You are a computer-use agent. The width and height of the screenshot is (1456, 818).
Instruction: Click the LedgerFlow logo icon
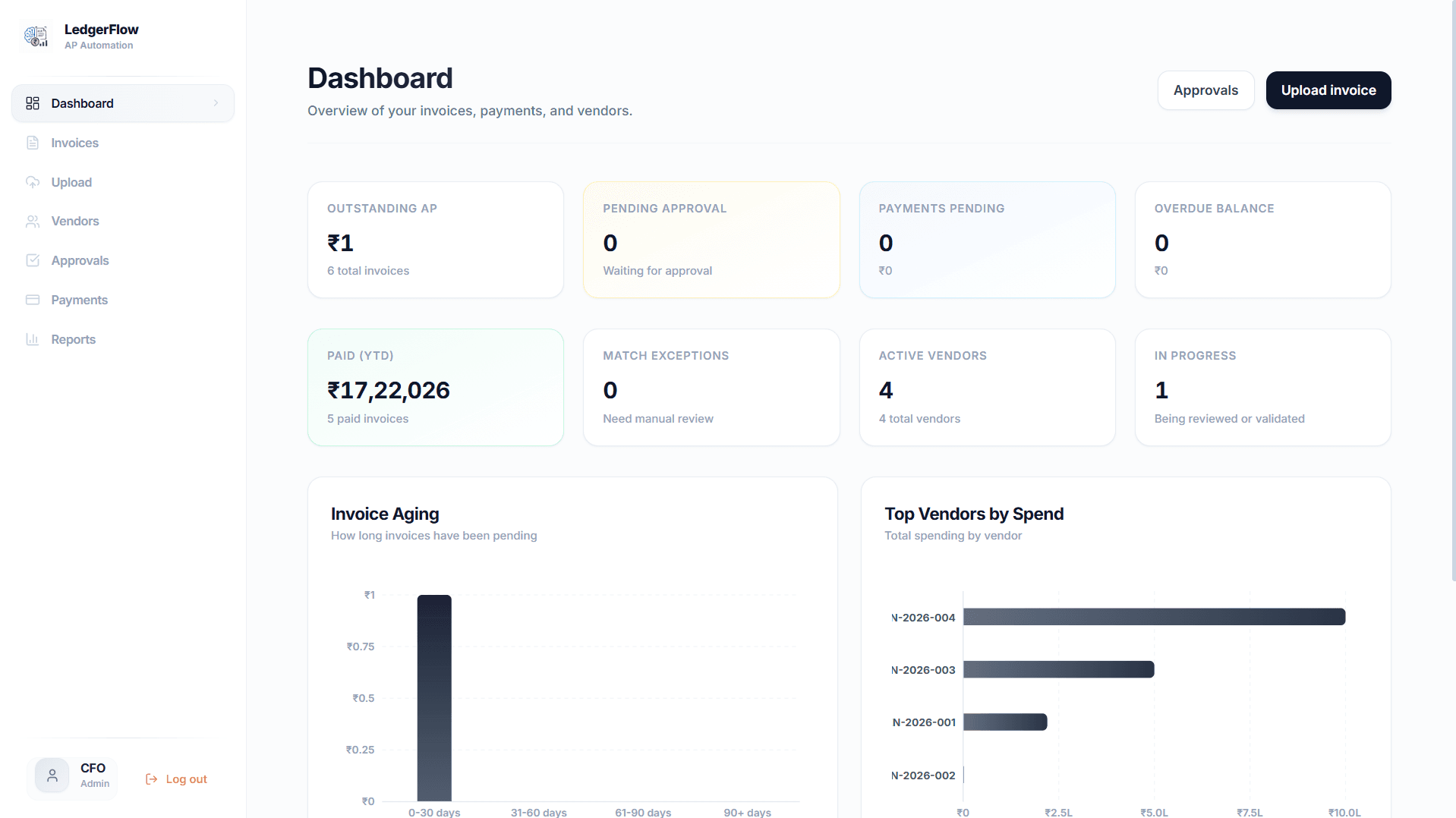coord(36,36)
